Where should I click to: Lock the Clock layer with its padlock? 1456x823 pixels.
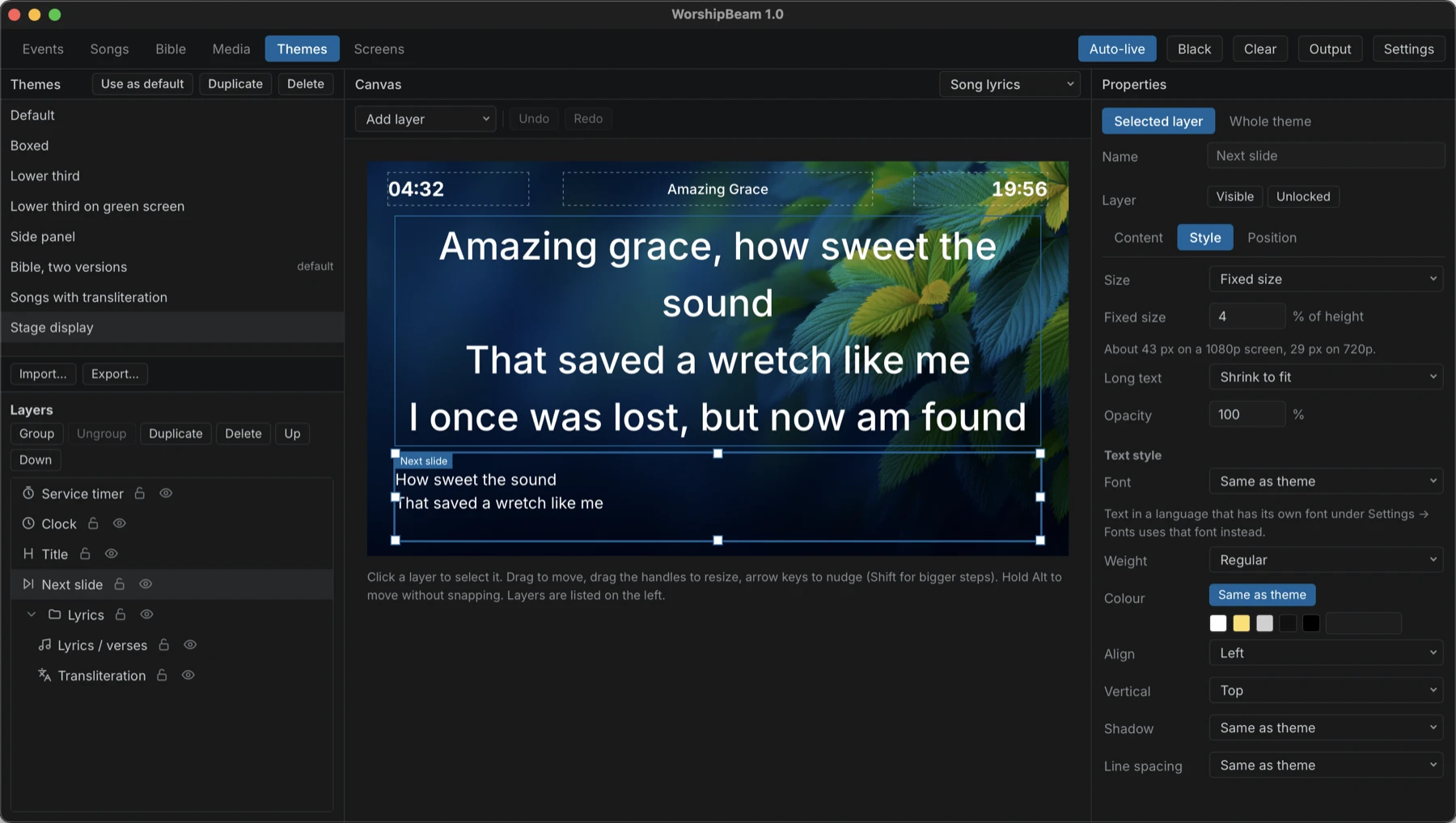(x=93, y=524)
